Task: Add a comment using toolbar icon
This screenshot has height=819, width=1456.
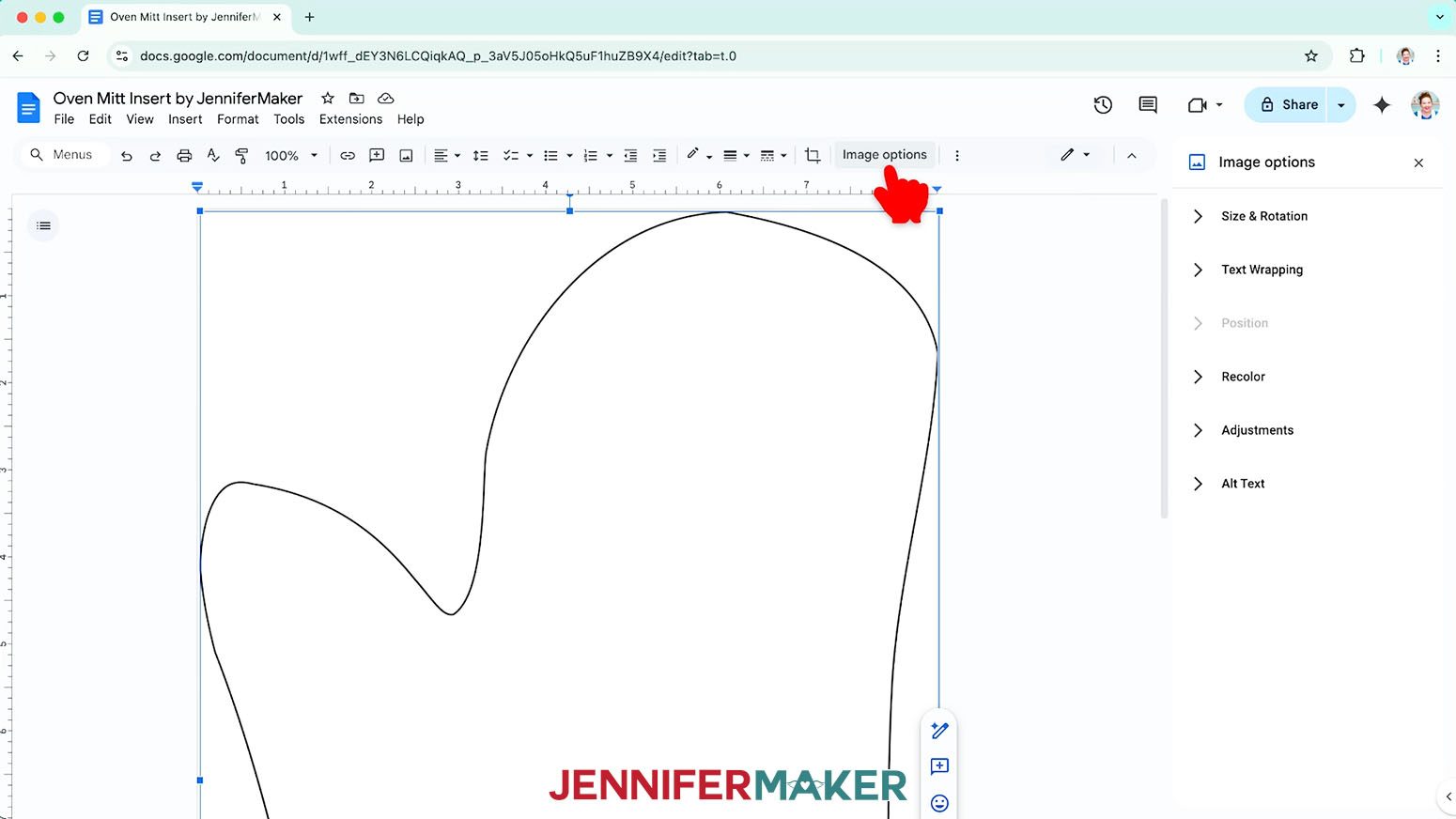Action: coord(377,156)
